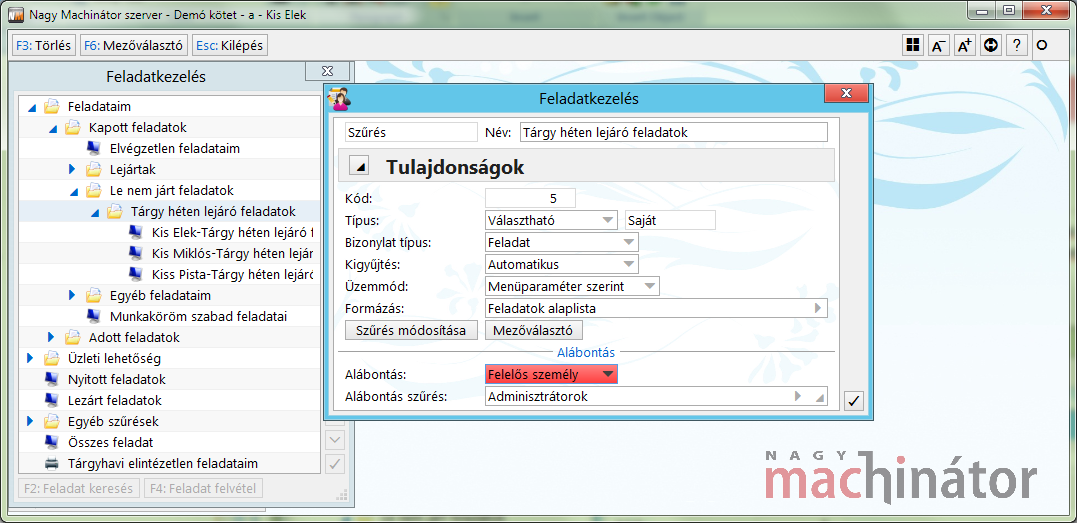Image resolution: width=1077 pixels, height=523 pixels.
Task: Expand the Adott feladatok folder
Action: 51,337
